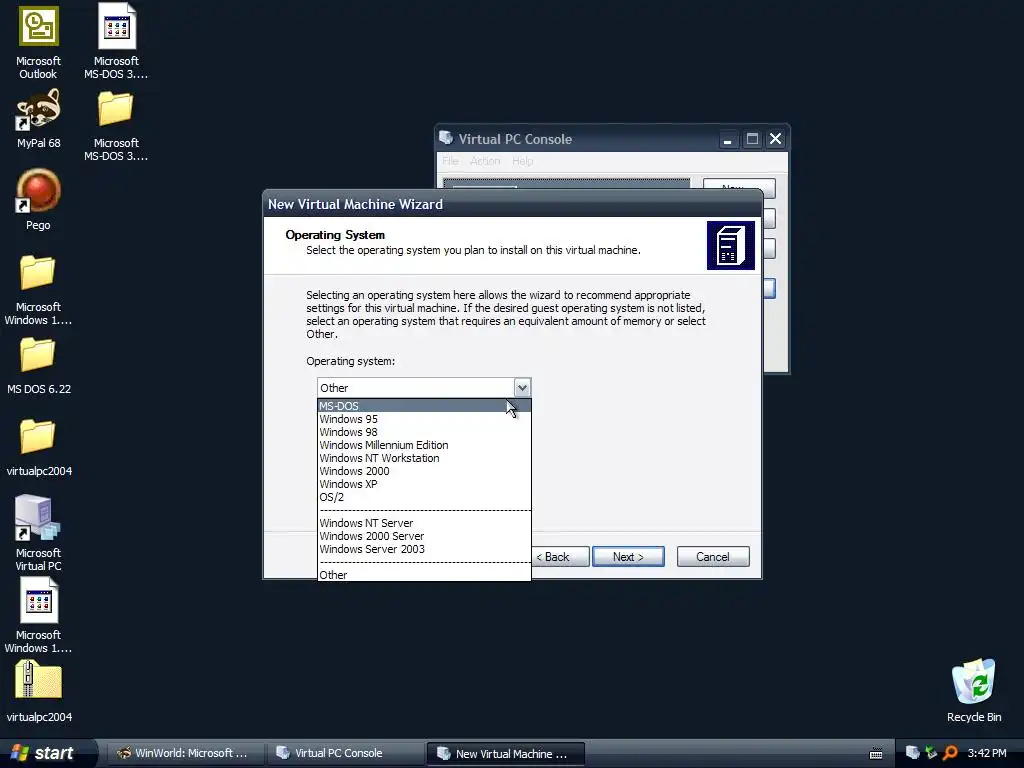Select Windows NT Workstation option
Viewport: 1024px width, 768px height.
pyautogui.click(x=424, y=458)
